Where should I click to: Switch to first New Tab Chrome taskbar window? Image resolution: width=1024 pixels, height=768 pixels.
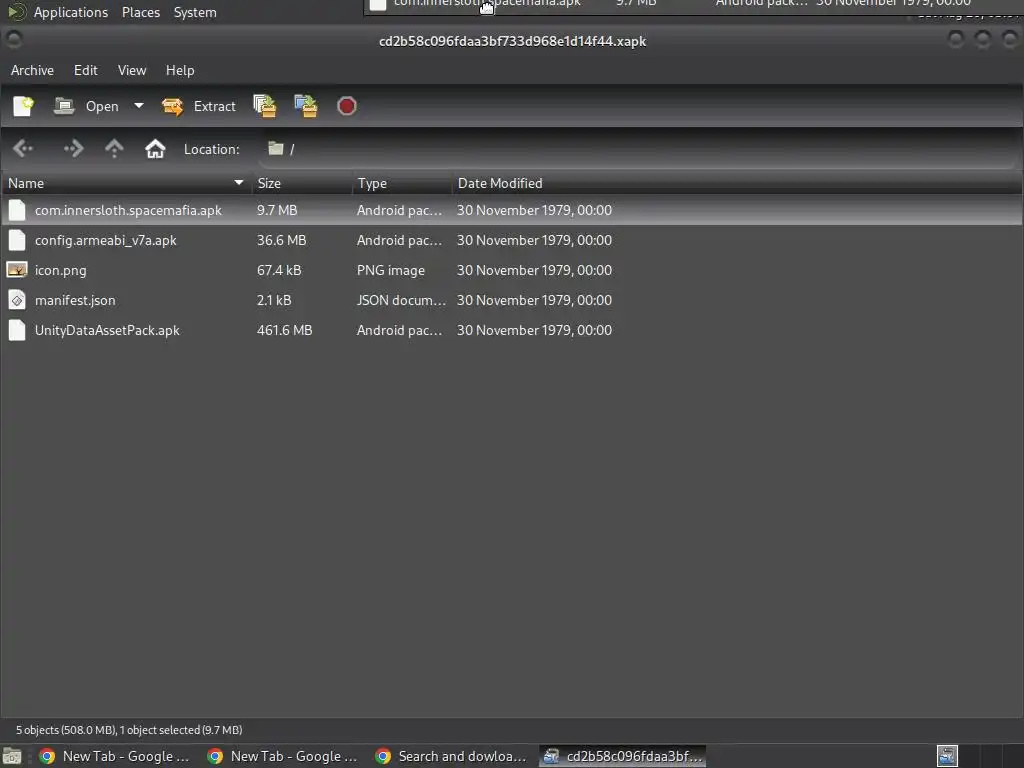pos(114,756)
